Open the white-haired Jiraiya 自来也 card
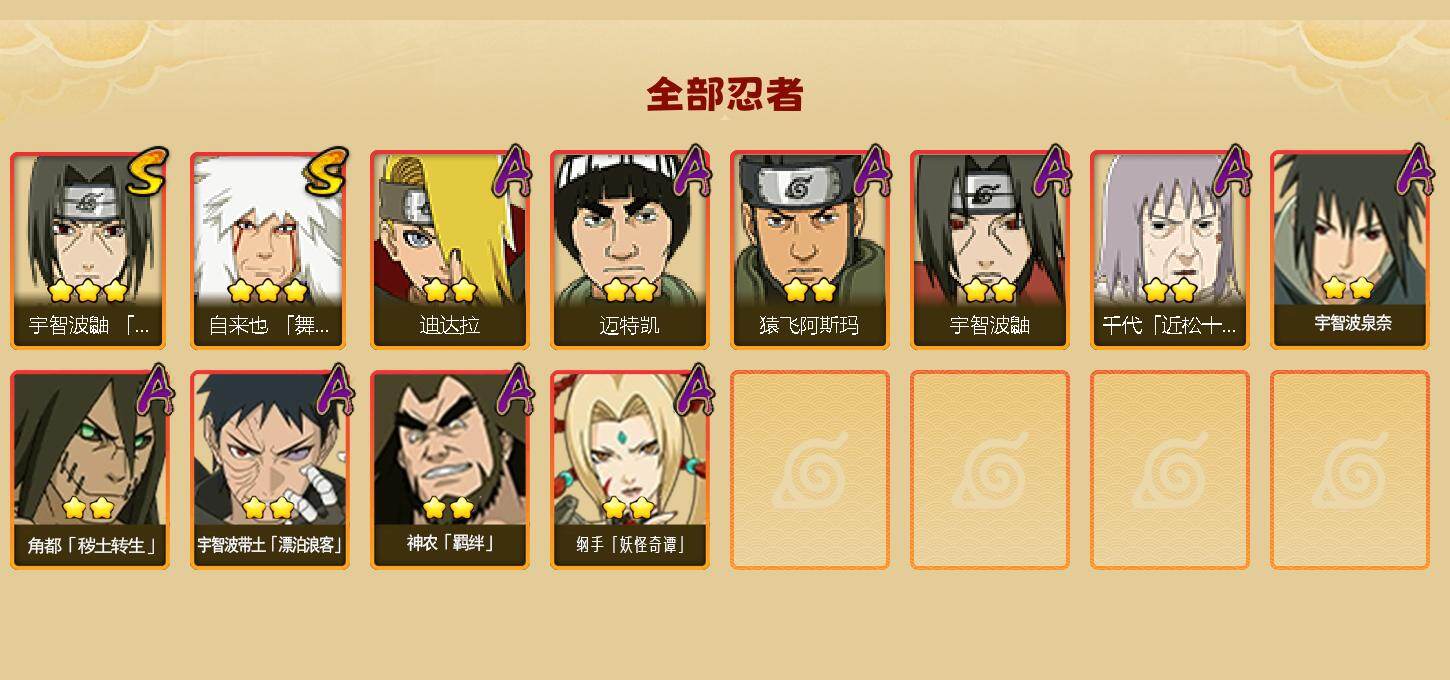Screen dimensions: 1450x680 269,250
